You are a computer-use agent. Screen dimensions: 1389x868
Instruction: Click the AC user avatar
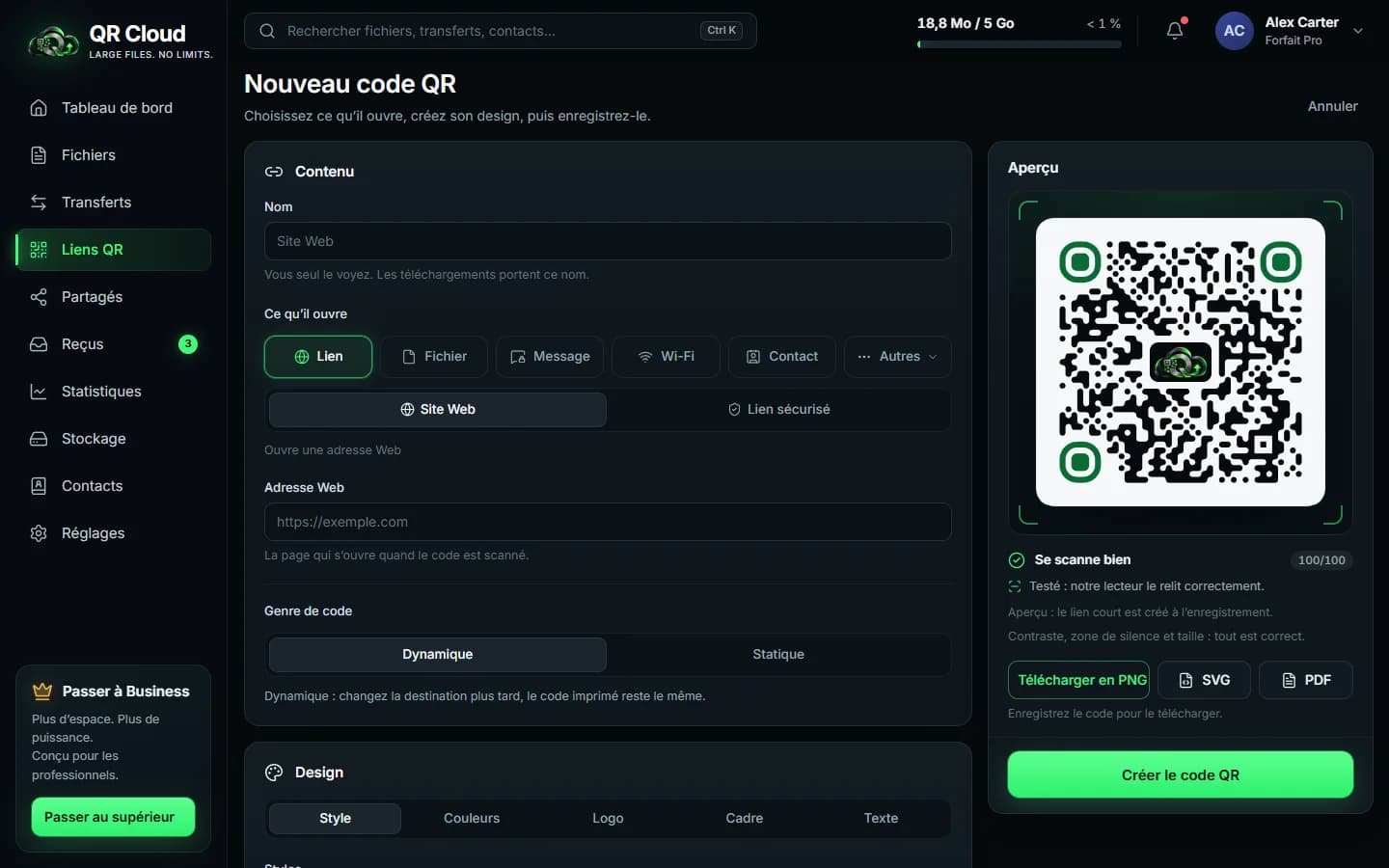pyautogui.click(x=1234, y=31)
